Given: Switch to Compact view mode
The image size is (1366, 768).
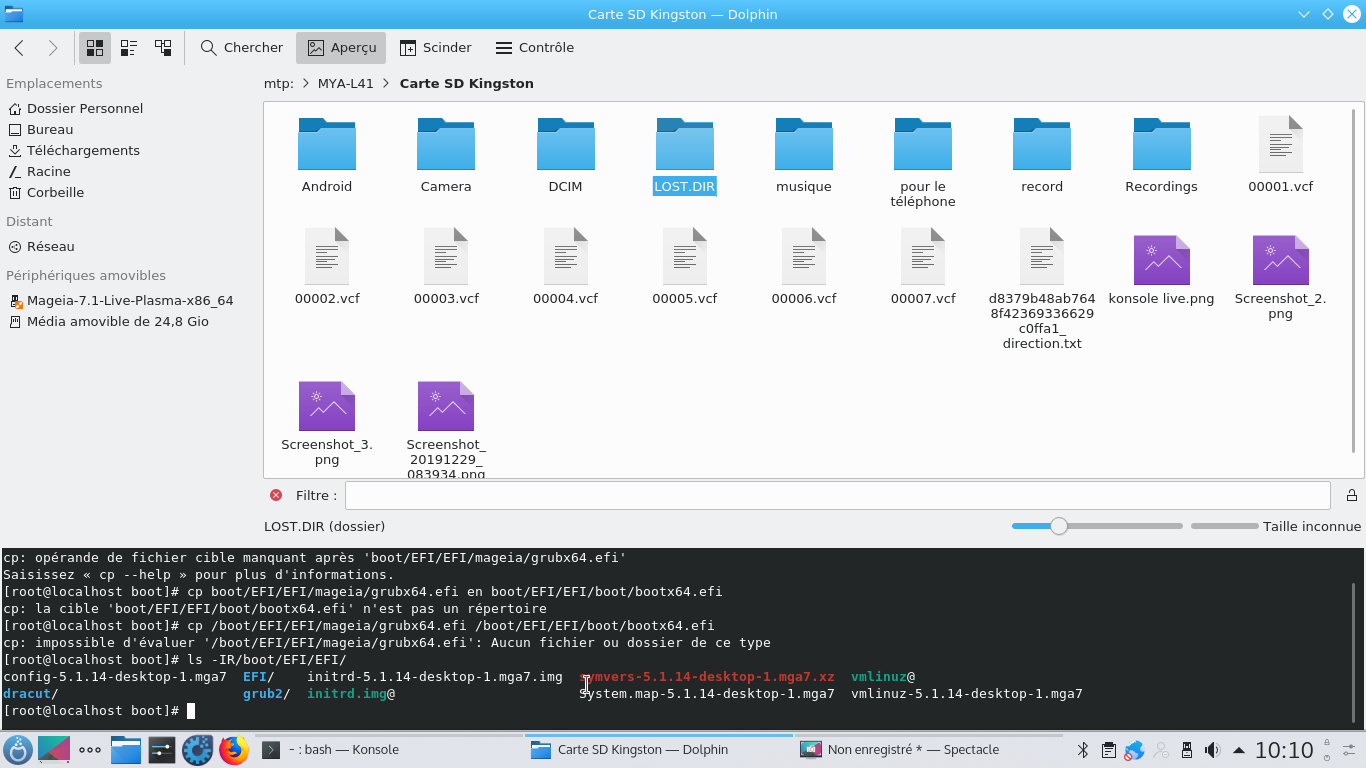Looking at the screenshot, I should click(129, 47).
